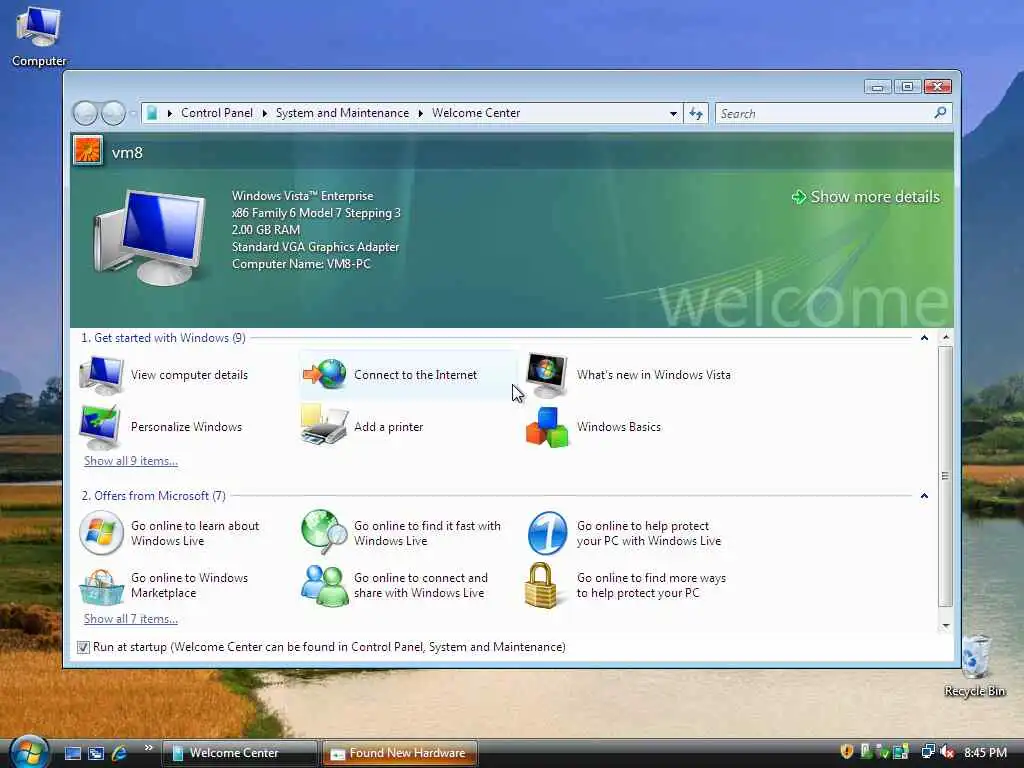Click the large computer image in banner
This screenshot has width=1024, height=768.
(150, 238)
